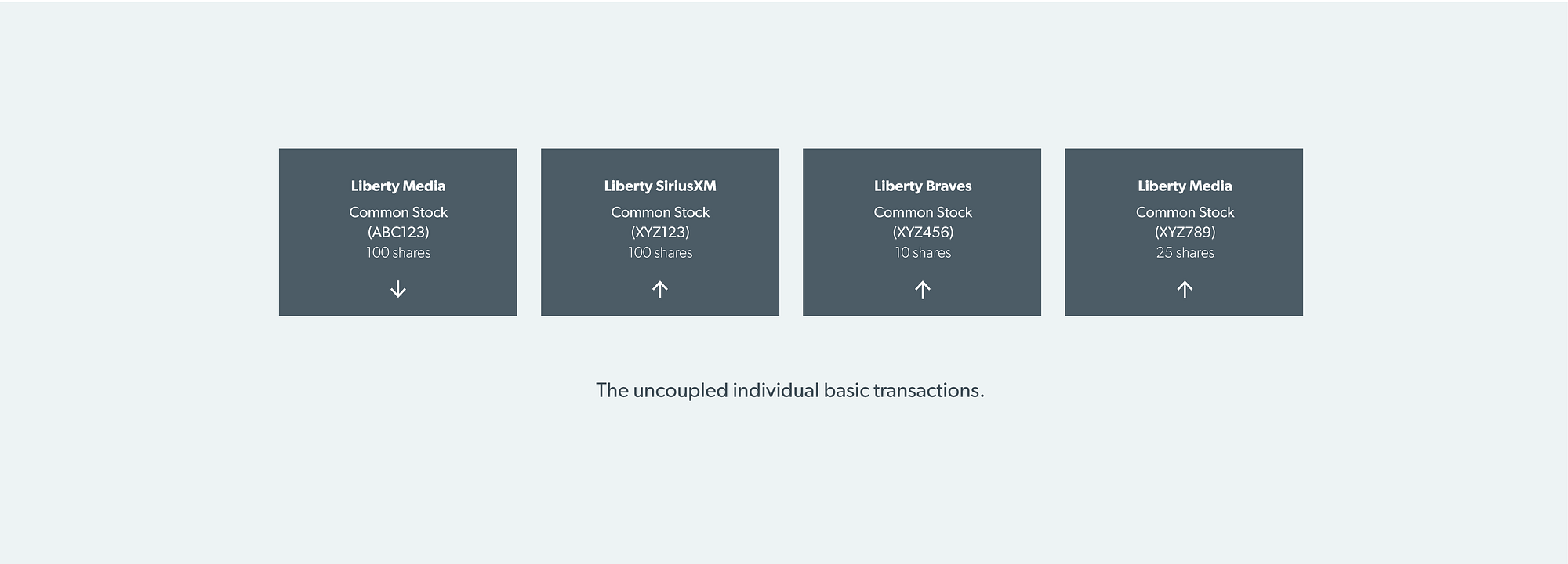This screenshot has width=1568, height=564.
Task: Click the uncoupled individual basic transactions caption
Action: point(790,391)
